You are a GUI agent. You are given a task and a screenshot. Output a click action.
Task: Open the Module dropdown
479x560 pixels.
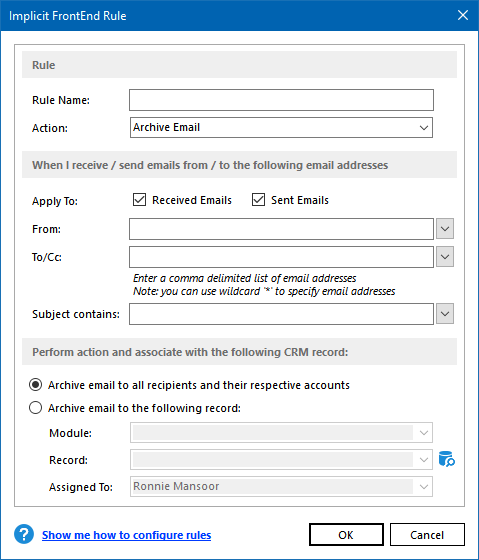point(281,433)
